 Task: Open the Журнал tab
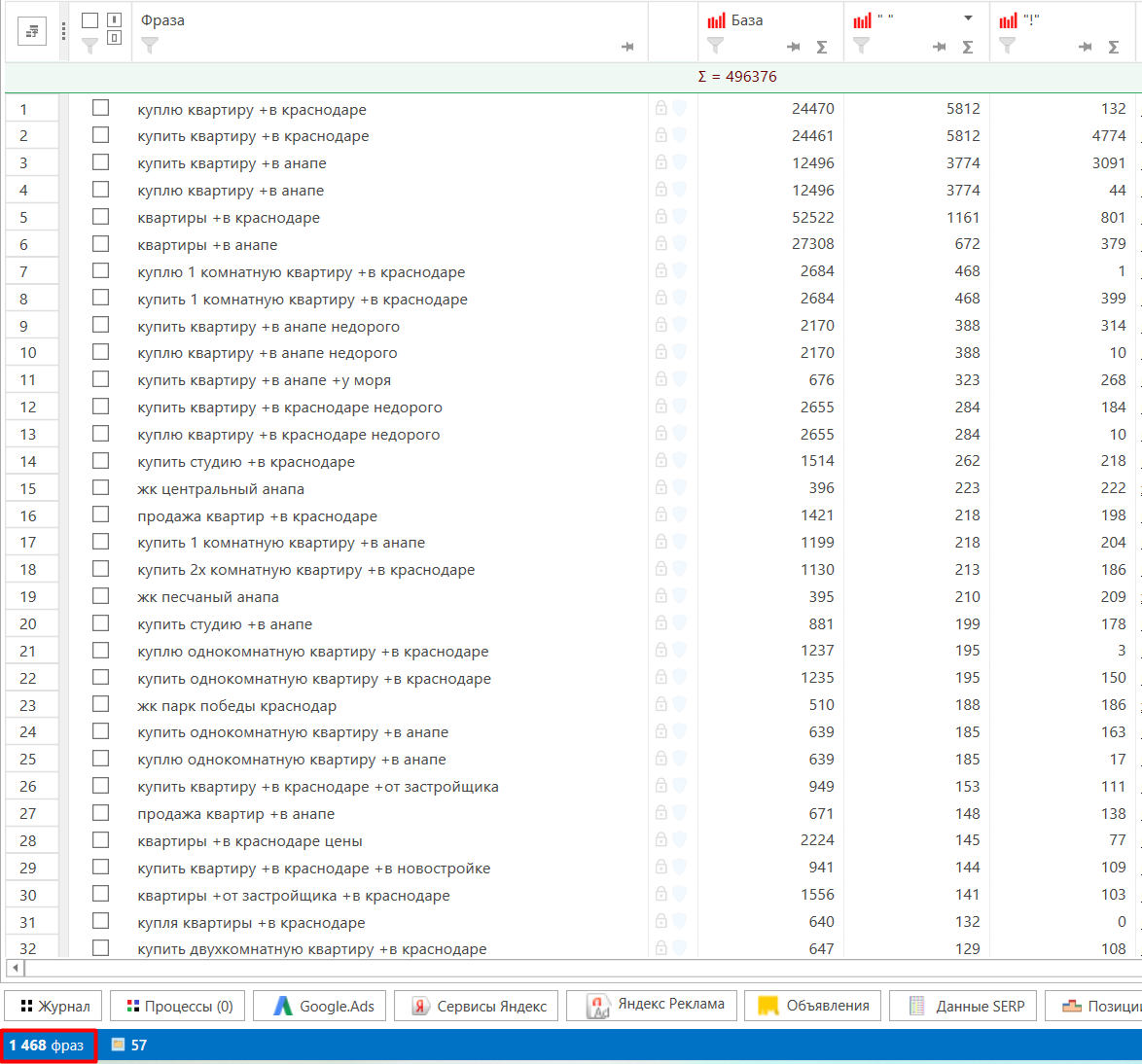[54, 1006]
